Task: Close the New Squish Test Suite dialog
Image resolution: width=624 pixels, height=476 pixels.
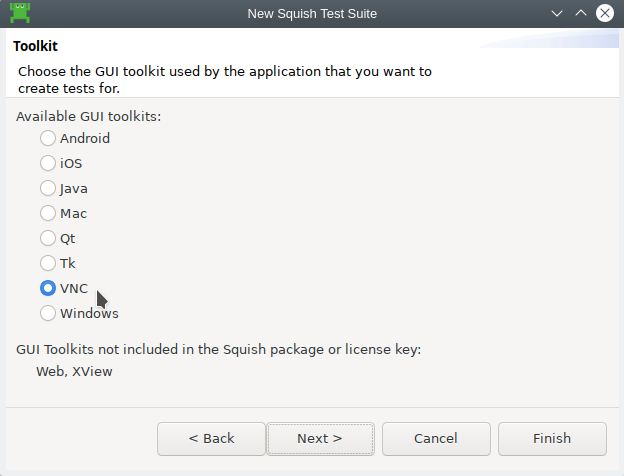Action: [605, 14]
